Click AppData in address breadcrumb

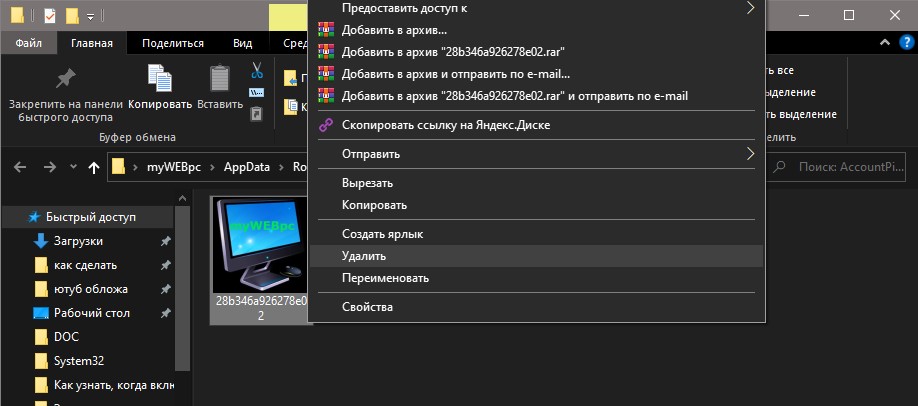(246, 167)
